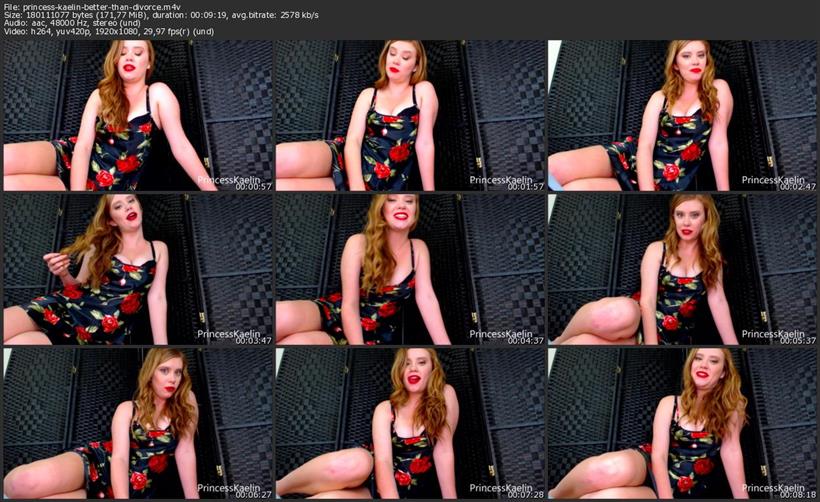Click the 00:02:47 timestamp label

[x=797, y=186]
